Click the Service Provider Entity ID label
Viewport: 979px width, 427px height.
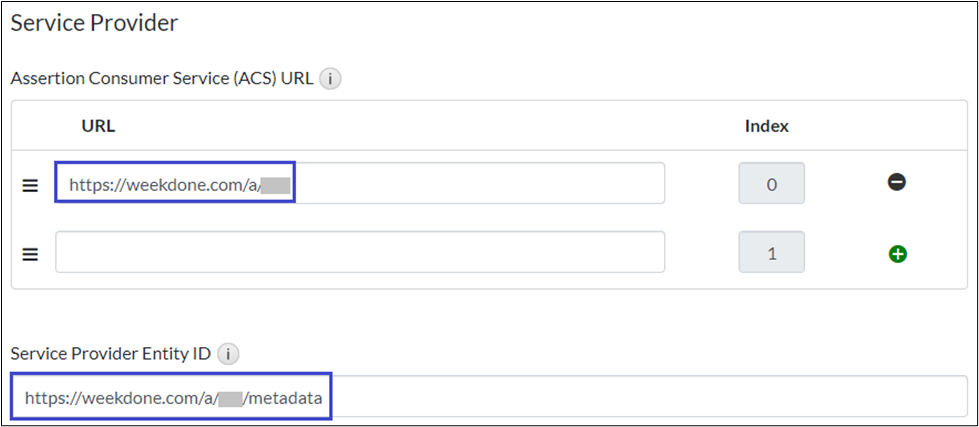click(111, 353)
